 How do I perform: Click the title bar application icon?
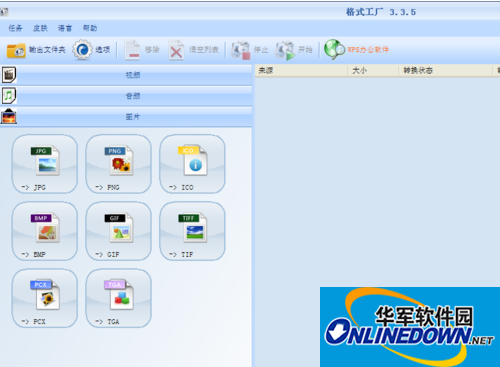click(x=4, y=12)
